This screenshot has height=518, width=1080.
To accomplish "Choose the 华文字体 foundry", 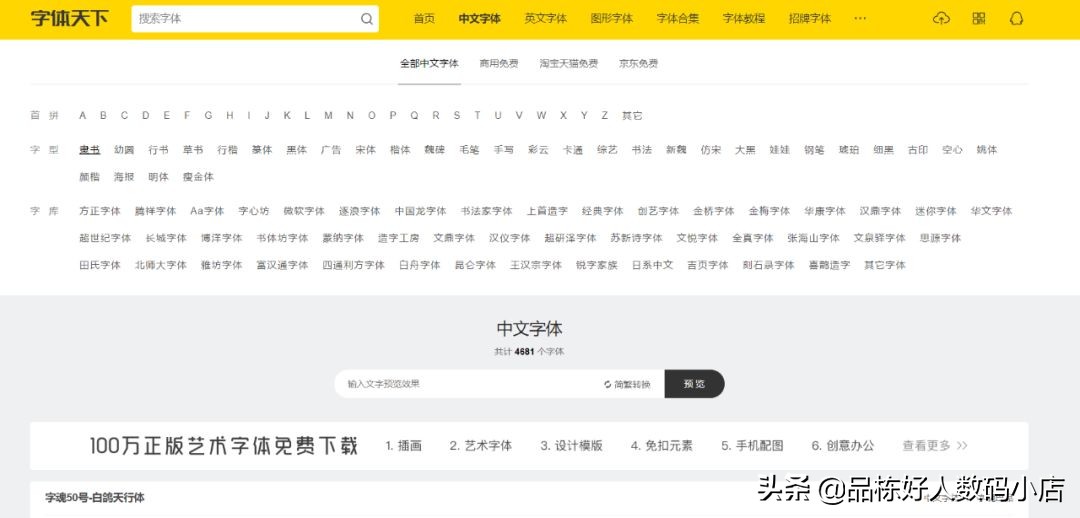I will (991, 211).
